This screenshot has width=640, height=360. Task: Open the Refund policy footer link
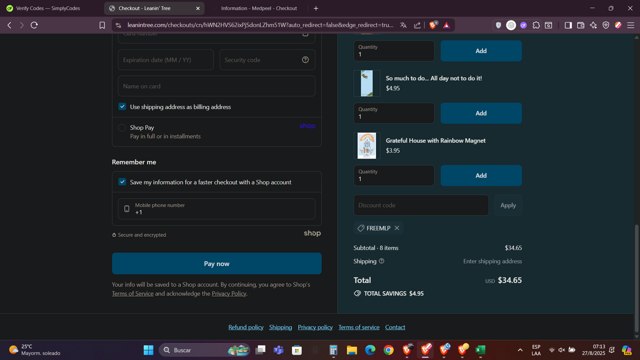(246, 327)
